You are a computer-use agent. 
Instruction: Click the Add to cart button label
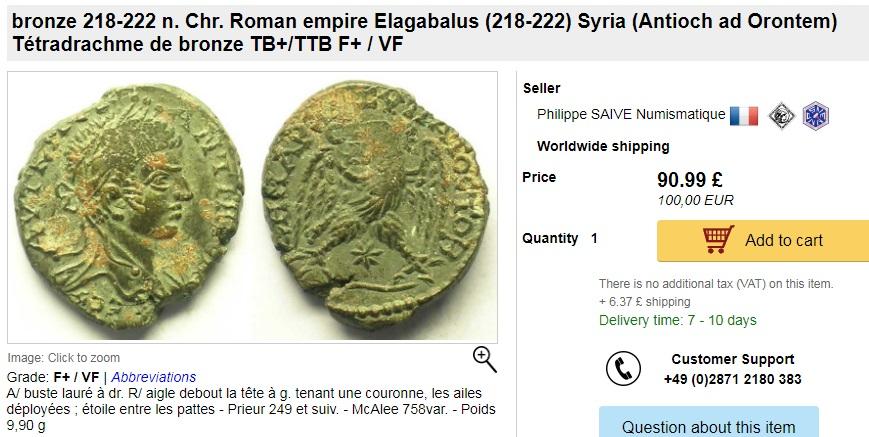784,240
